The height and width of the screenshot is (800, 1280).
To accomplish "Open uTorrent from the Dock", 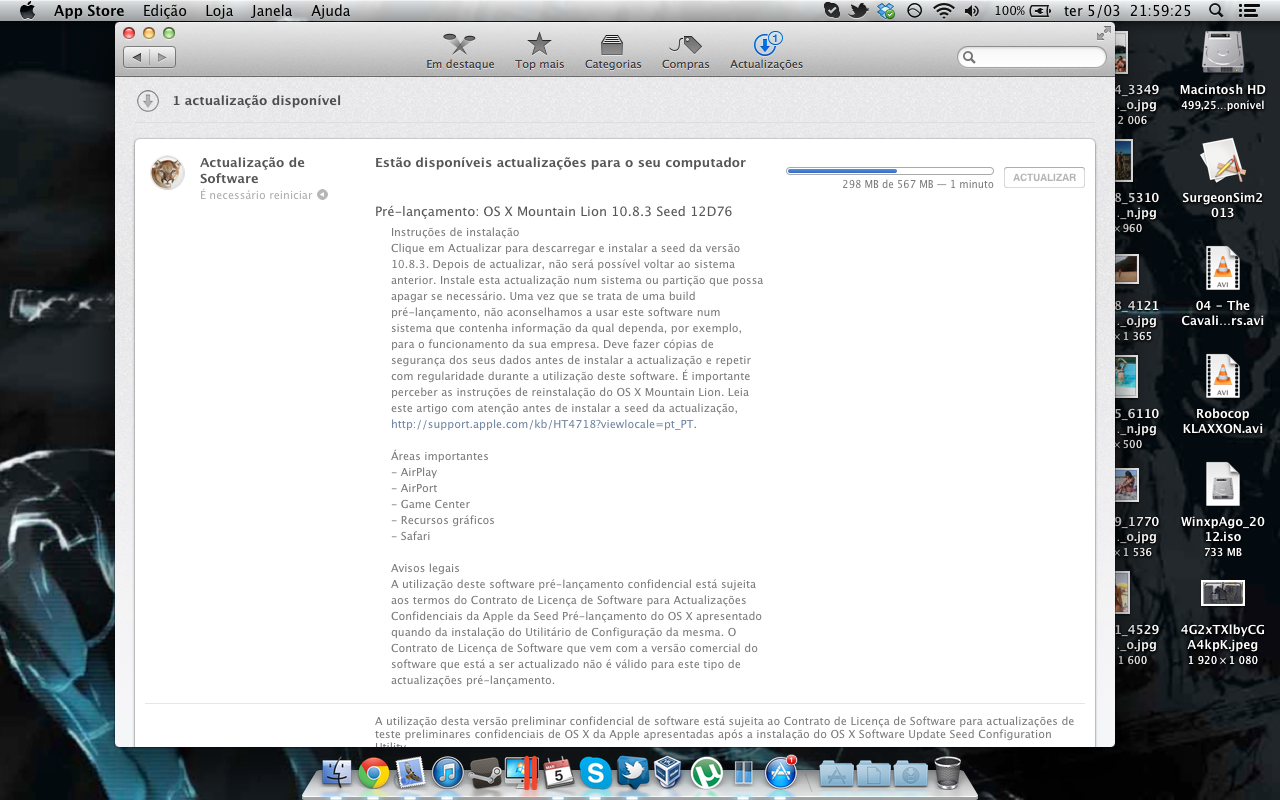I will pyautogui.click(x=707, y=773).
